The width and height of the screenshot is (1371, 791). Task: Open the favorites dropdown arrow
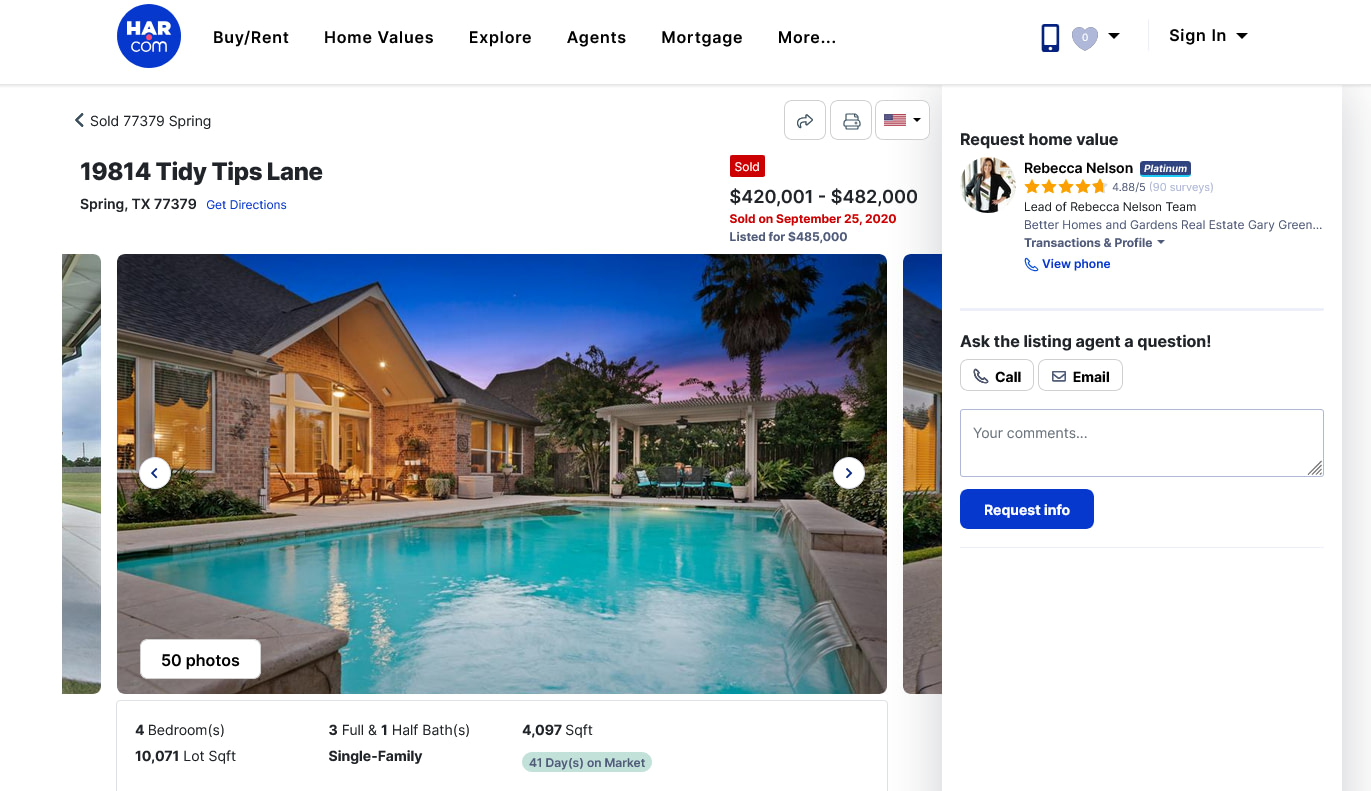click(1114, 37)
